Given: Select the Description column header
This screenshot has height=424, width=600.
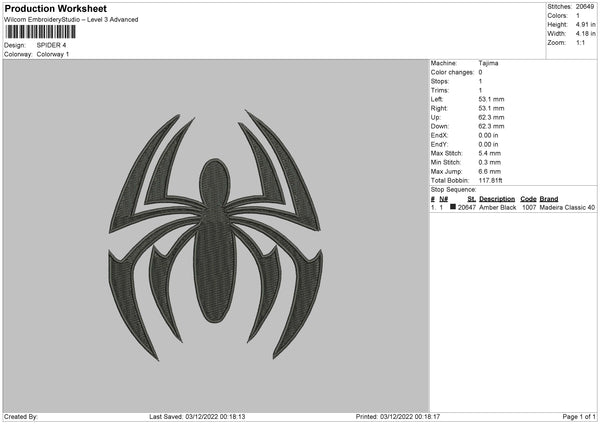Looking at the screenshot, I should 497,199.
